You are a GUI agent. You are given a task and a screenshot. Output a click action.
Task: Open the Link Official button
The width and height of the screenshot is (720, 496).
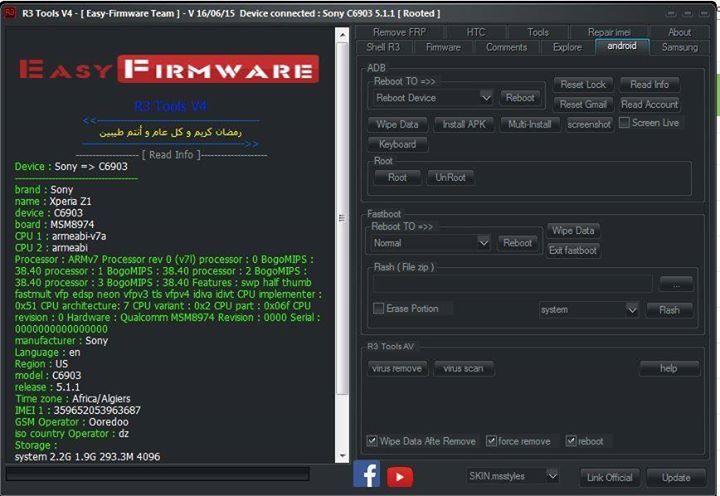point(610,478)
